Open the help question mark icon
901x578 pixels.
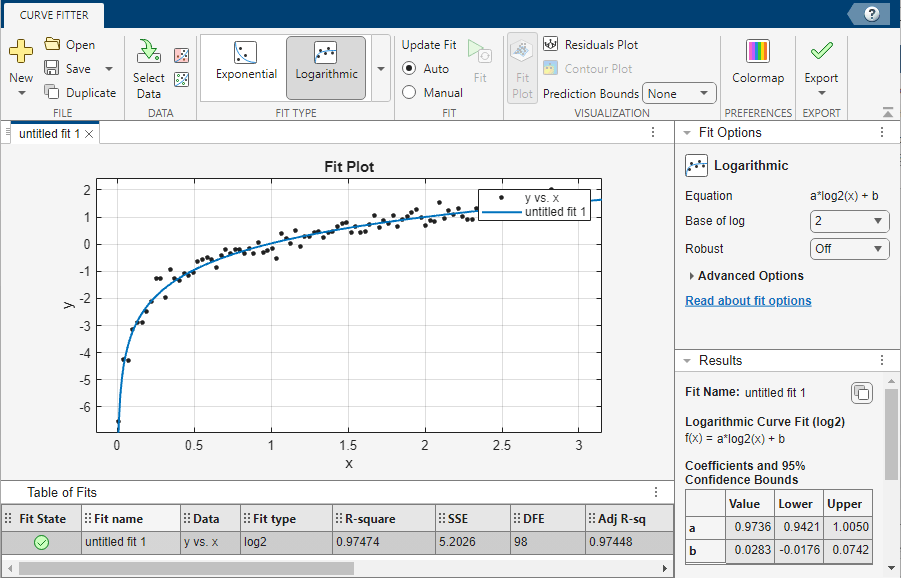[x=872, y=14]
